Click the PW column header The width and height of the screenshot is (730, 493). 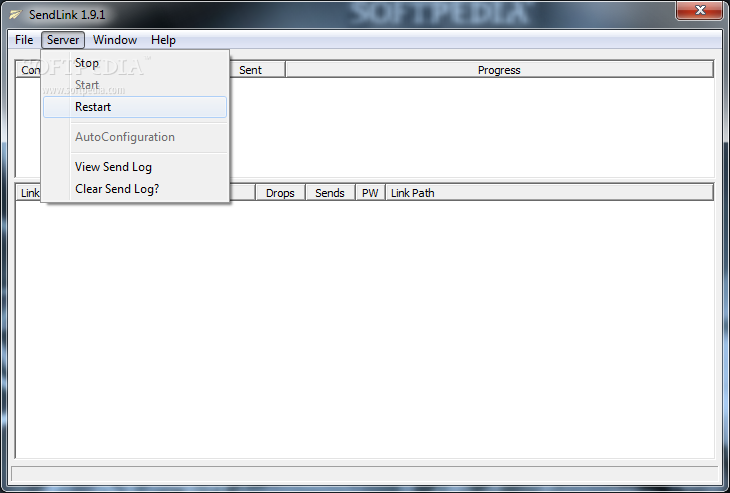[x=370, y=193]
